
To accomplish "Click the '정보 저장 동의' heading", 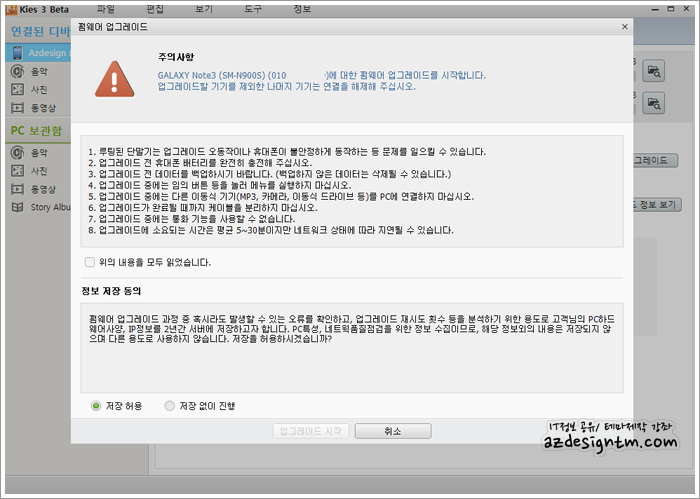I will 111,291.
